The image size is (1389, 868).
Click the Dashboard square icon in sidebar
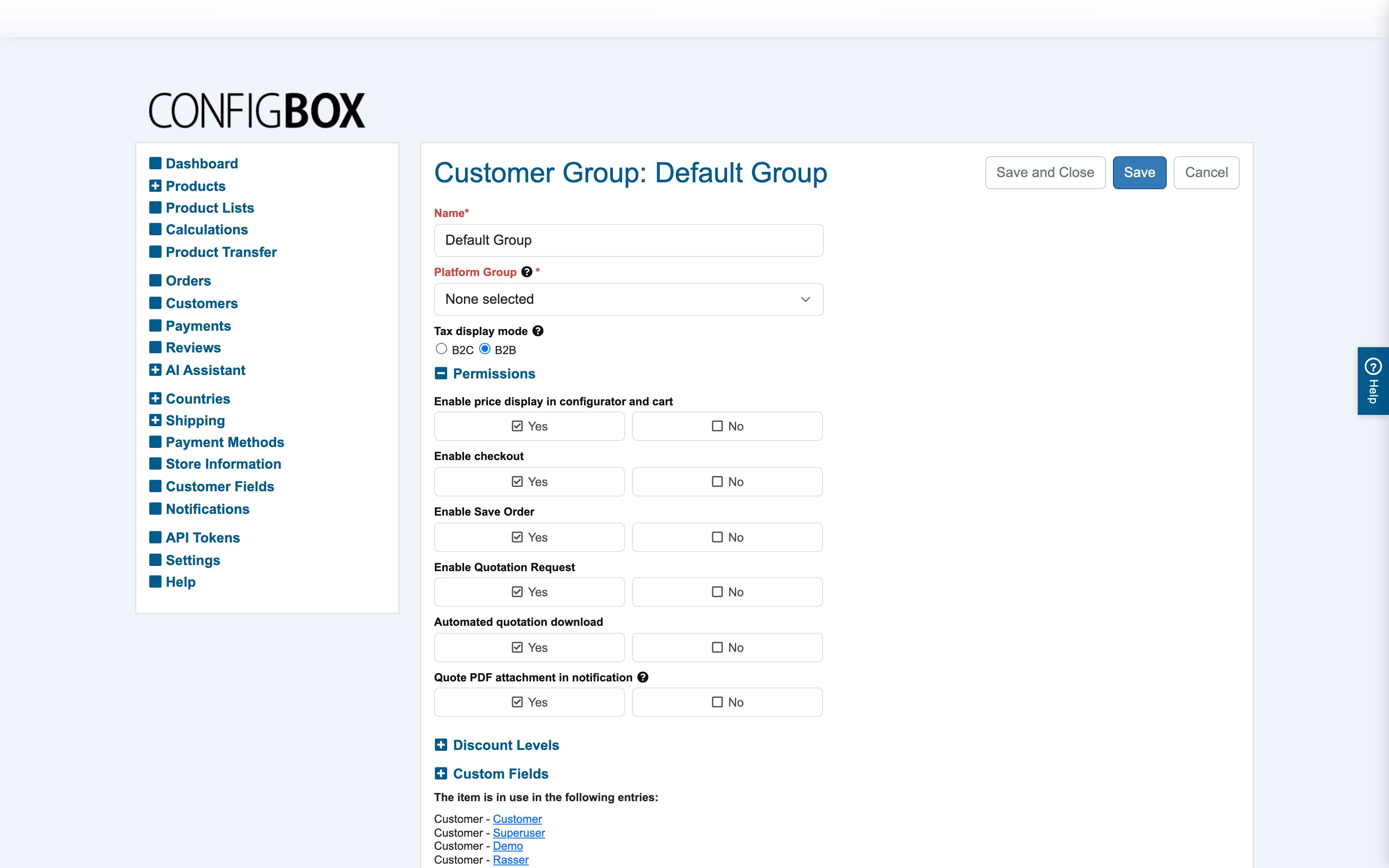[x=155, y=163]
